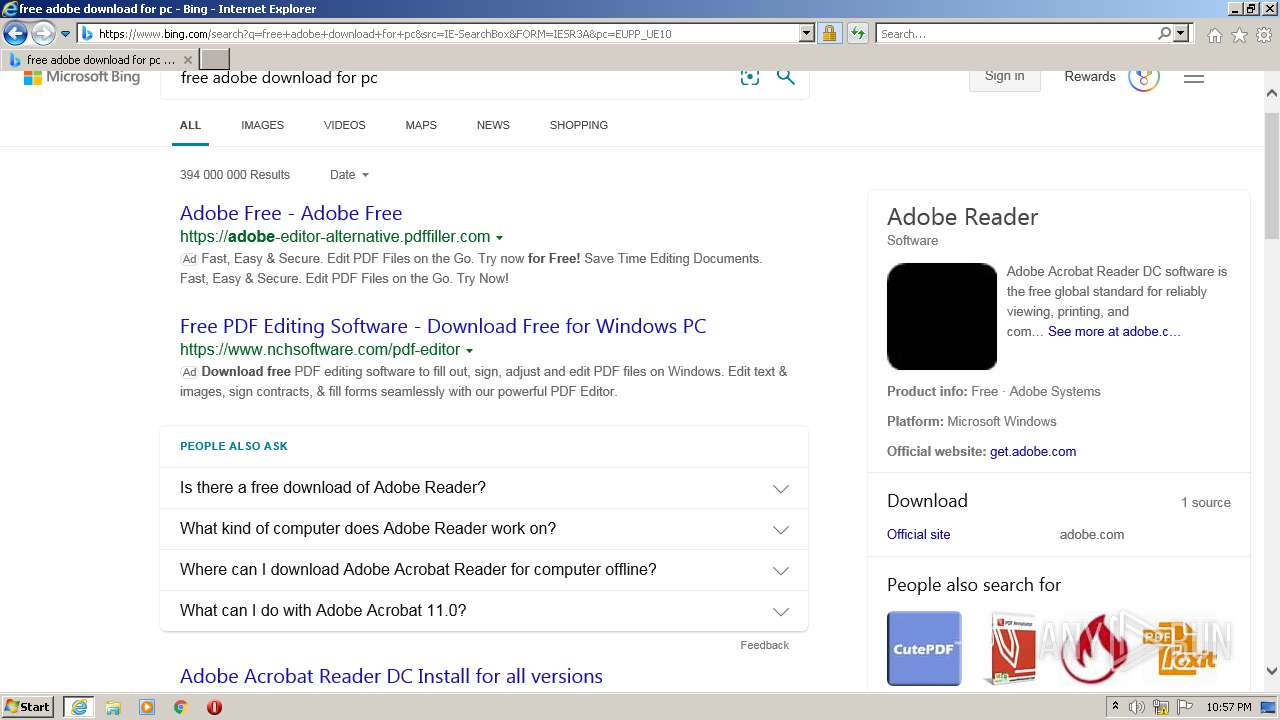This screenshot has height=720, width=1280.
Task: Open 'Adobe Acrobat Reader DC Install for all versions'
Action: [391, 676]
